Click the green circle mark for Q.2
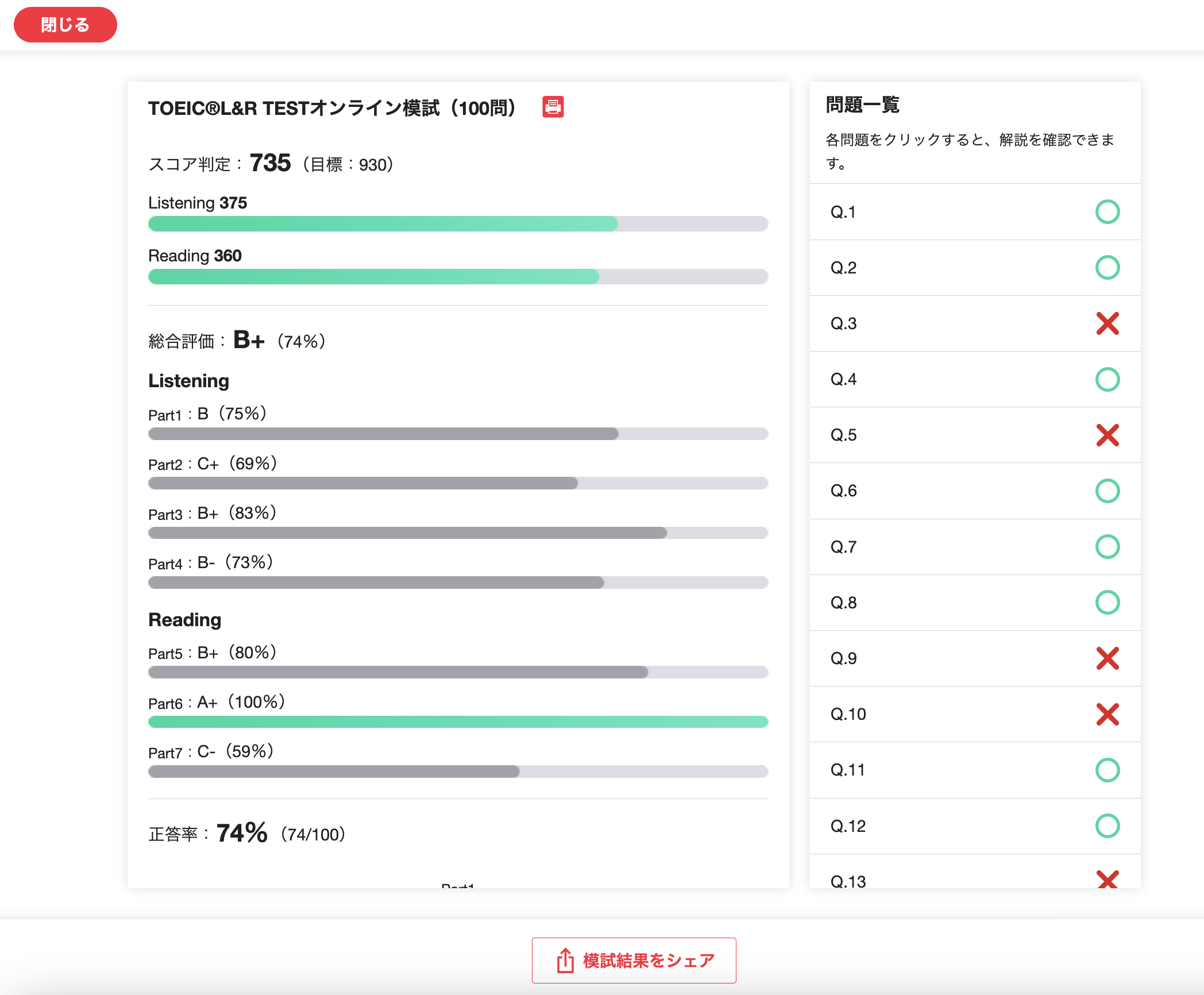 tap(1107, 267)
